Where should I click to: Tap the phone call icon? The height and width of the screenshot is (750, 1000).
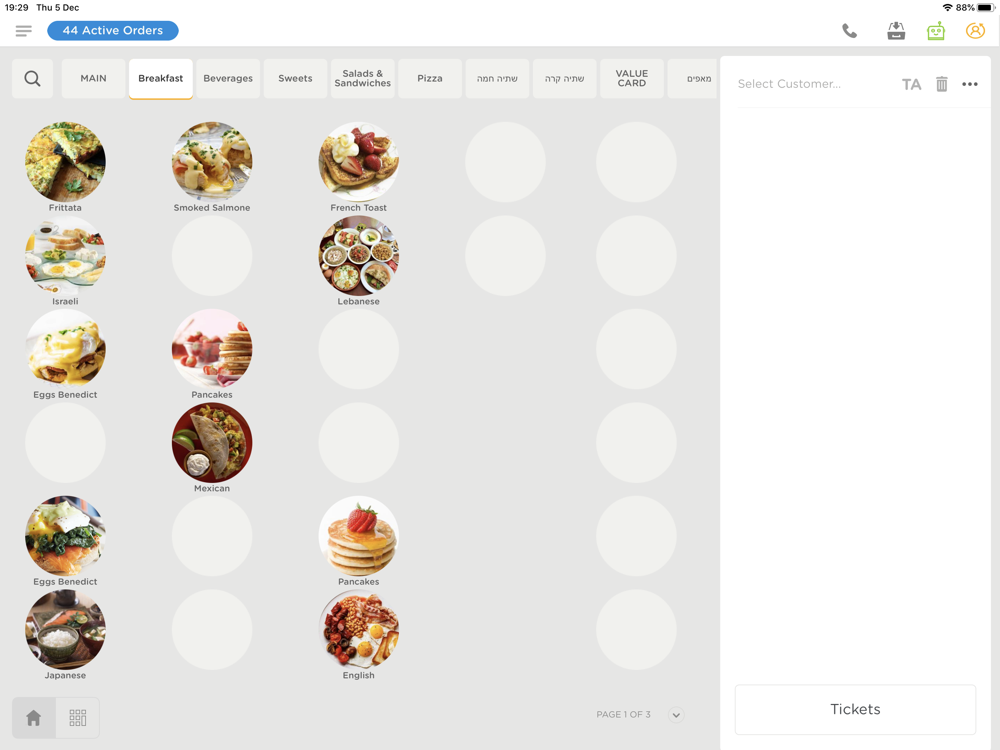click(x=849, y=31)
